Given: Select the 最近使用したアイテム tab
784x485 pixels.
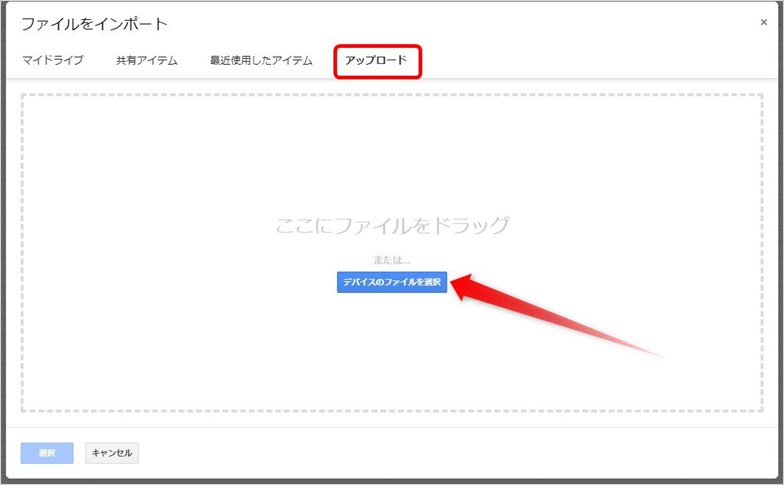Looking at the screenshot, I should [x=261, y=60].
